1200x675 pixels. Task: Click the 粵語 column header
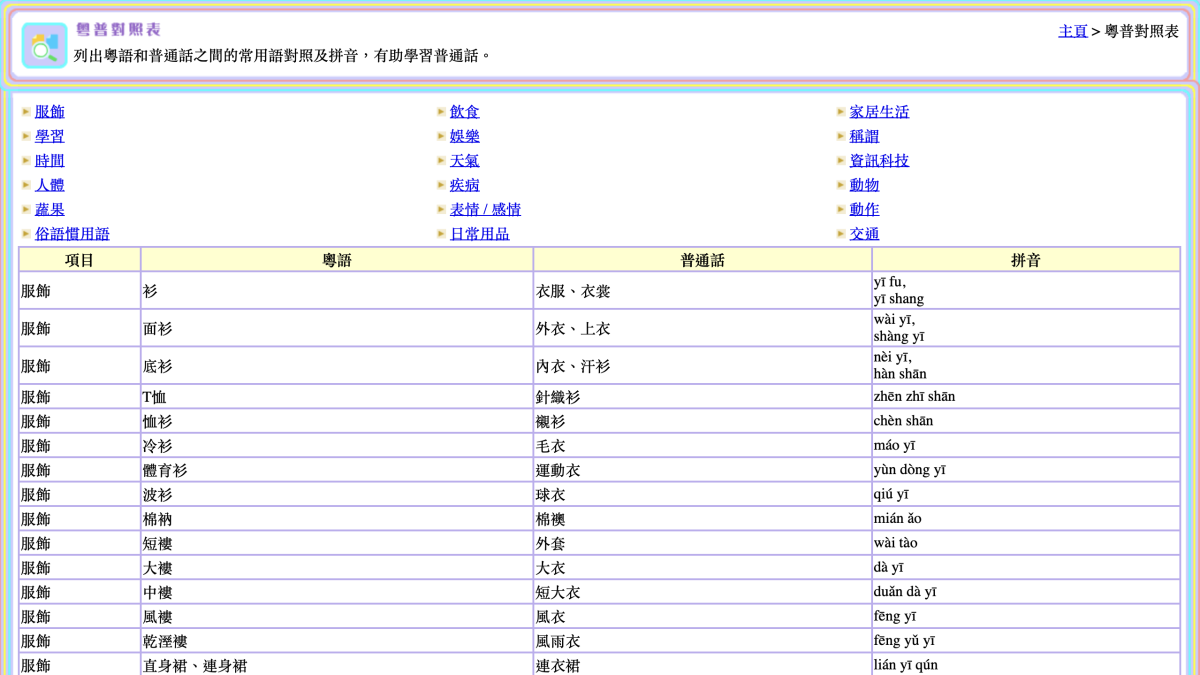(x=337, y=260)
